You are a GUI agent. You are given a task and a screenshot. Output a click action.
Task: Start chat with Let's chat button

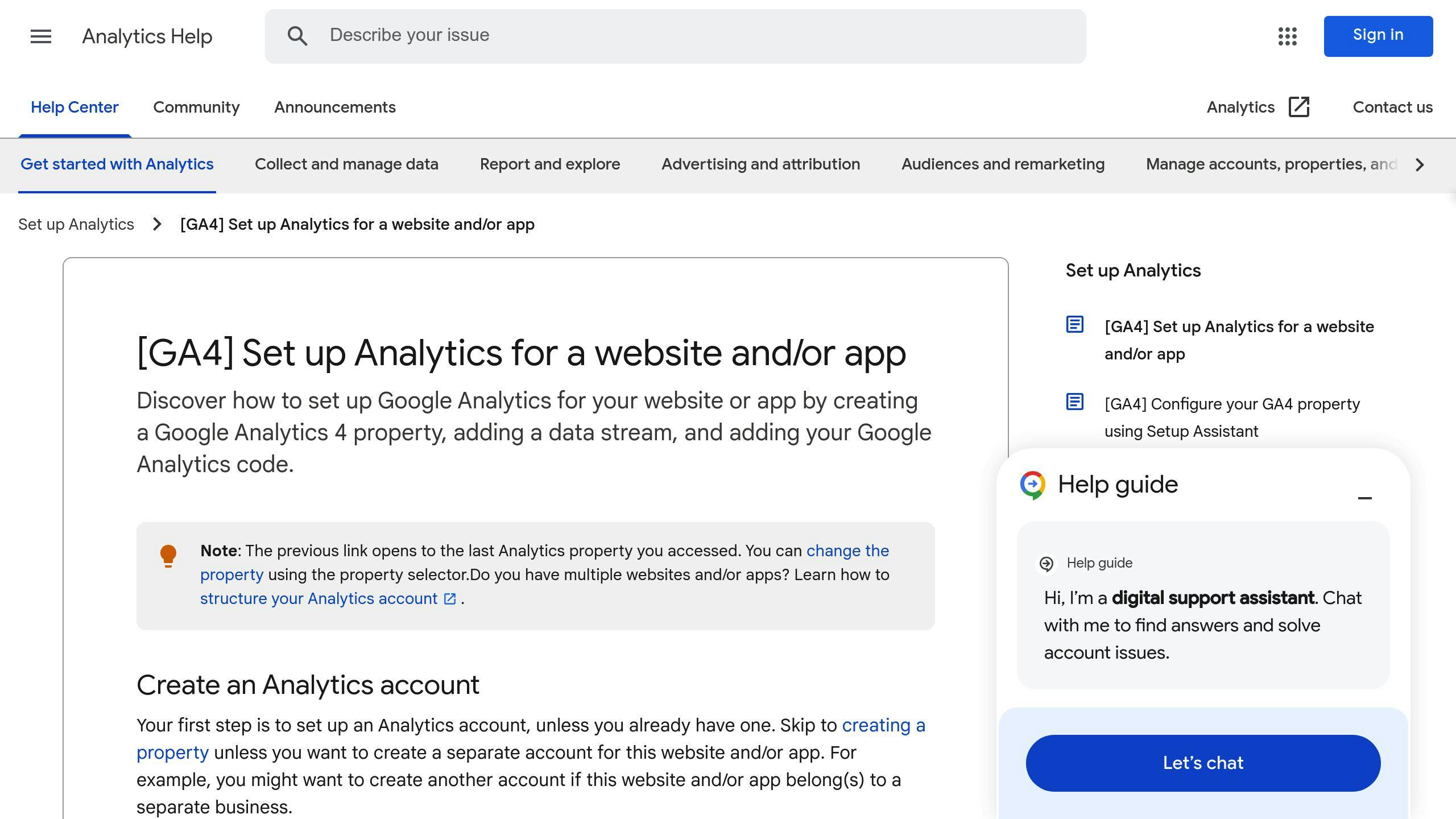1203,763
